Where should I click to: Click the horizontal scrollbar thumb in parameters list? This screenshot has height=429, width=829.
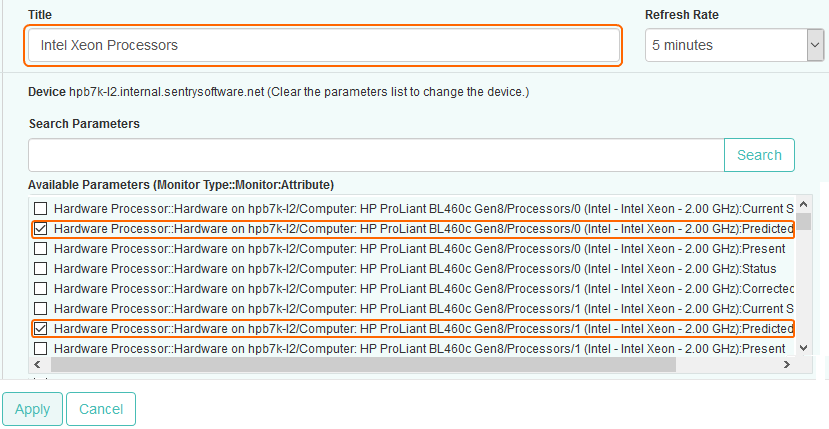tap(360, 365)
